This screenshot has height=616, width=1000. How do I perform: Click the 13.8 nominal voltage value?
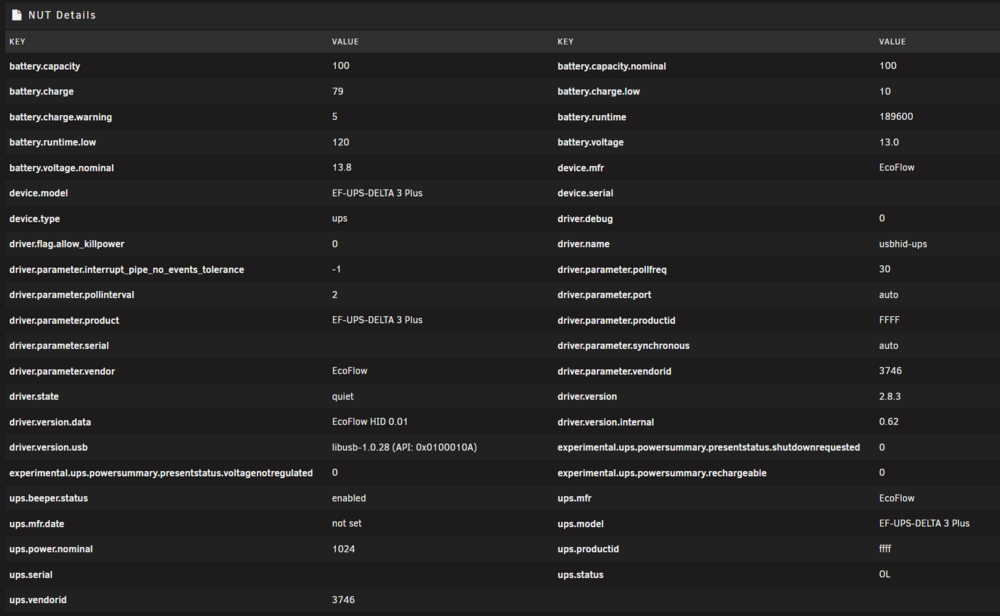342,168
